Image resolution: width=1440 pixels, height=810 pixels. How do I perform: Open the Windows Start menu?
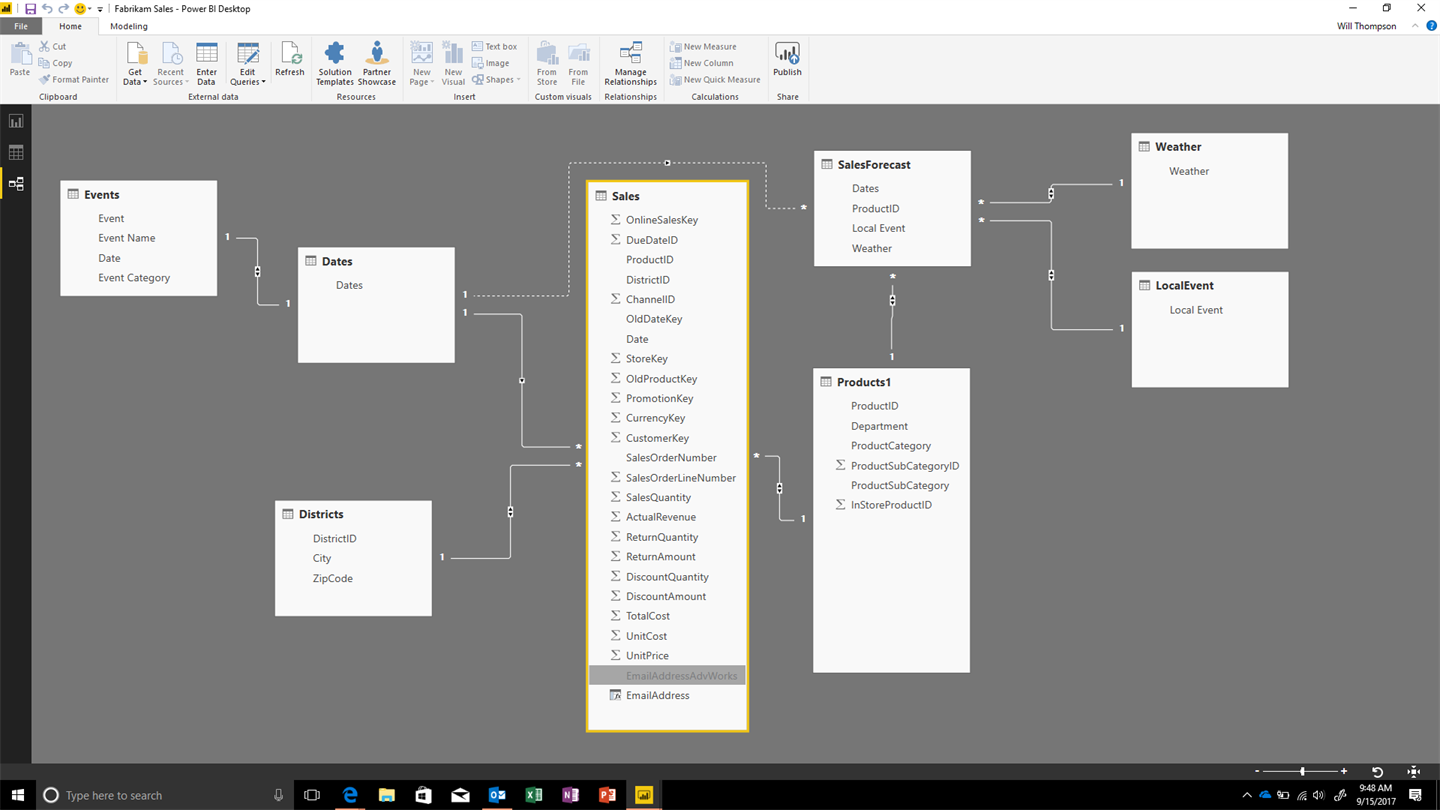18,795
